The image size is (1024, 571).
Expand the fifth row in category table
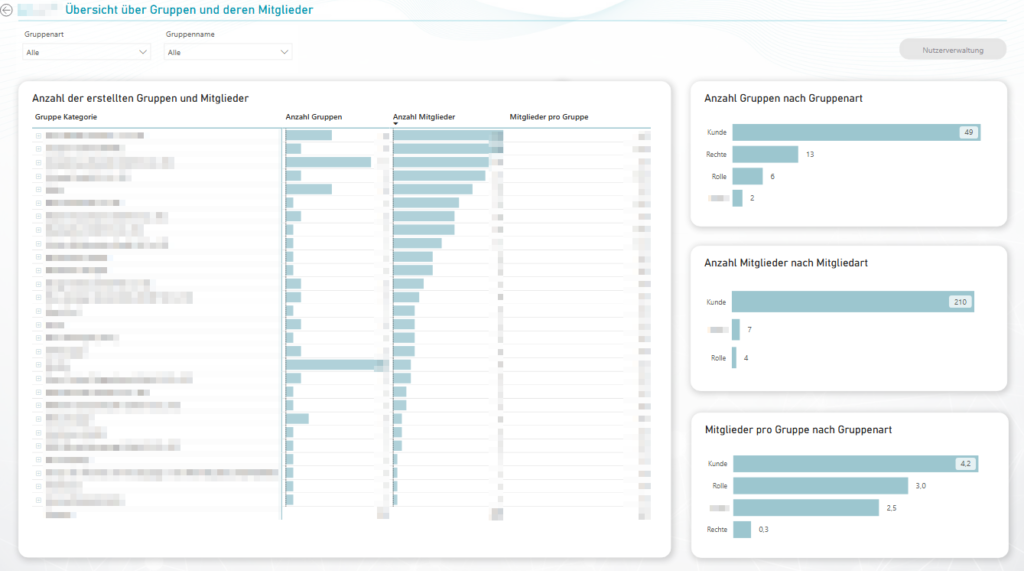tap(39, 189)
